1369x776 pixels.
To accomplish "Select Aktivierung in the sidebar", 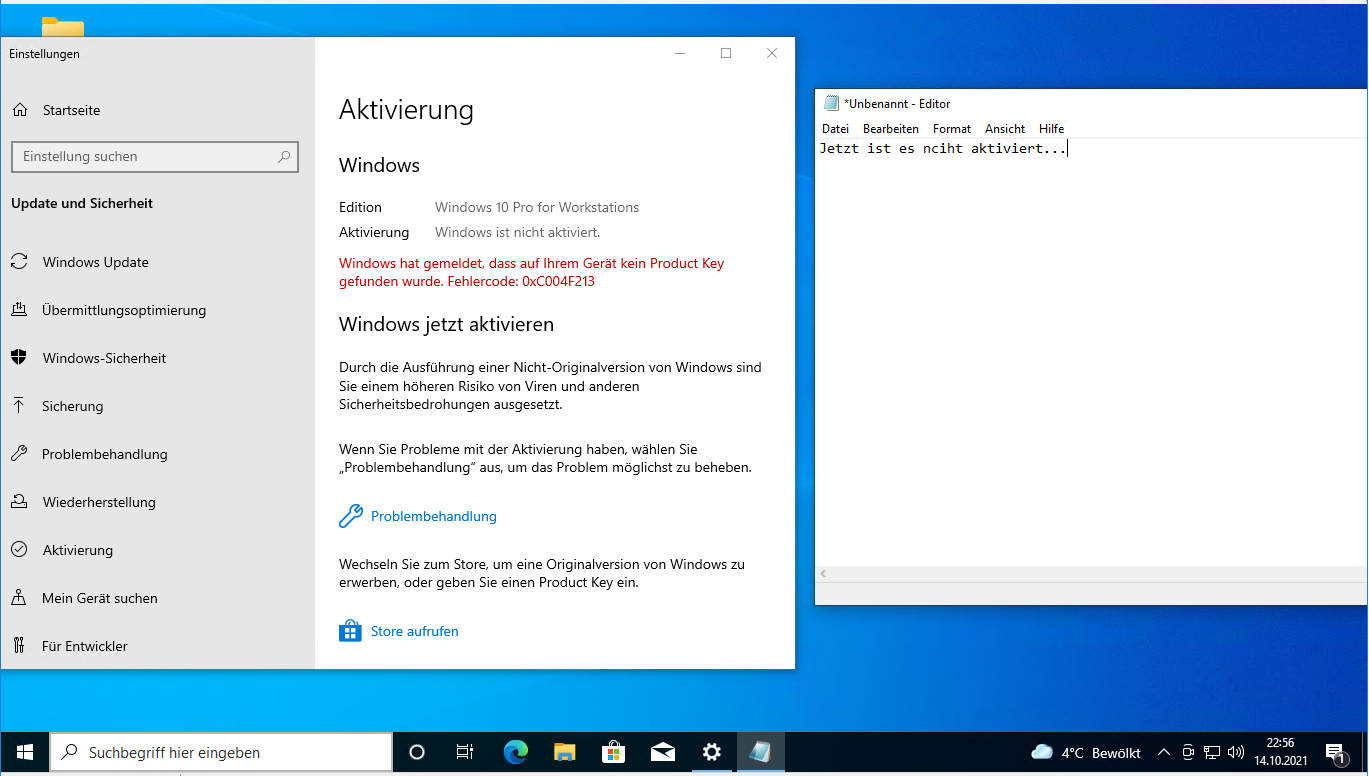I will click(77, 550).
